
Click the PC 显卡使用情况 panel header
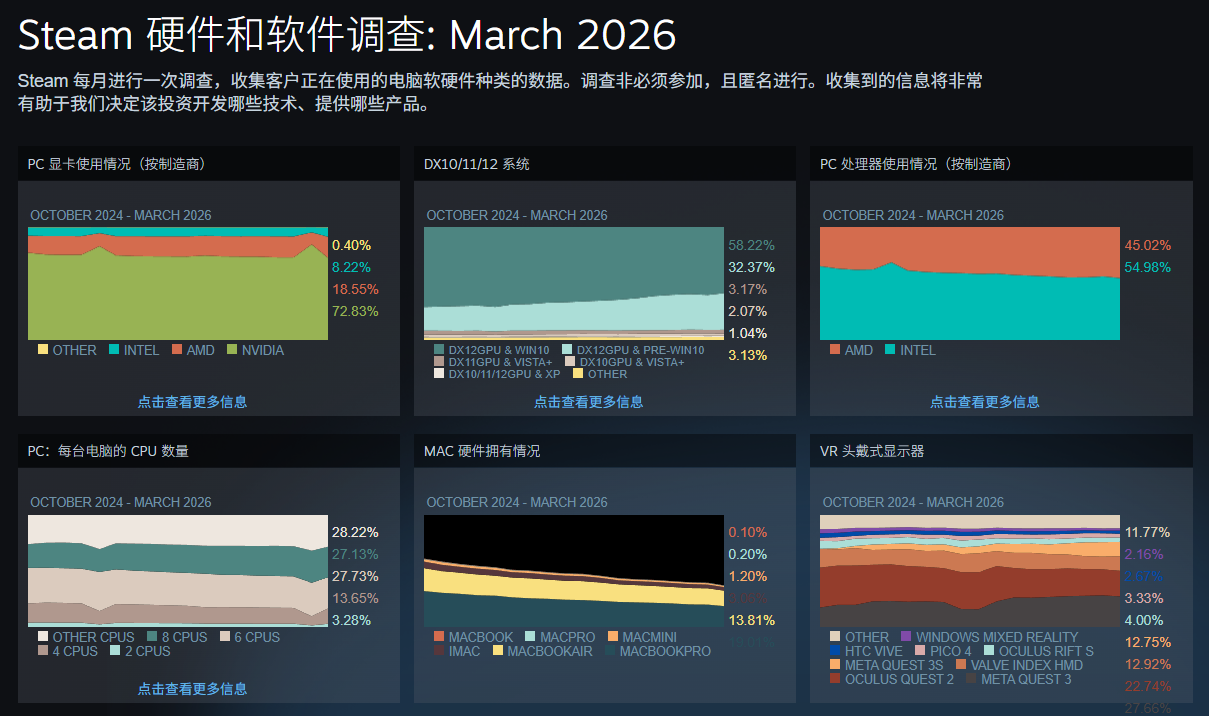(118, 164)
